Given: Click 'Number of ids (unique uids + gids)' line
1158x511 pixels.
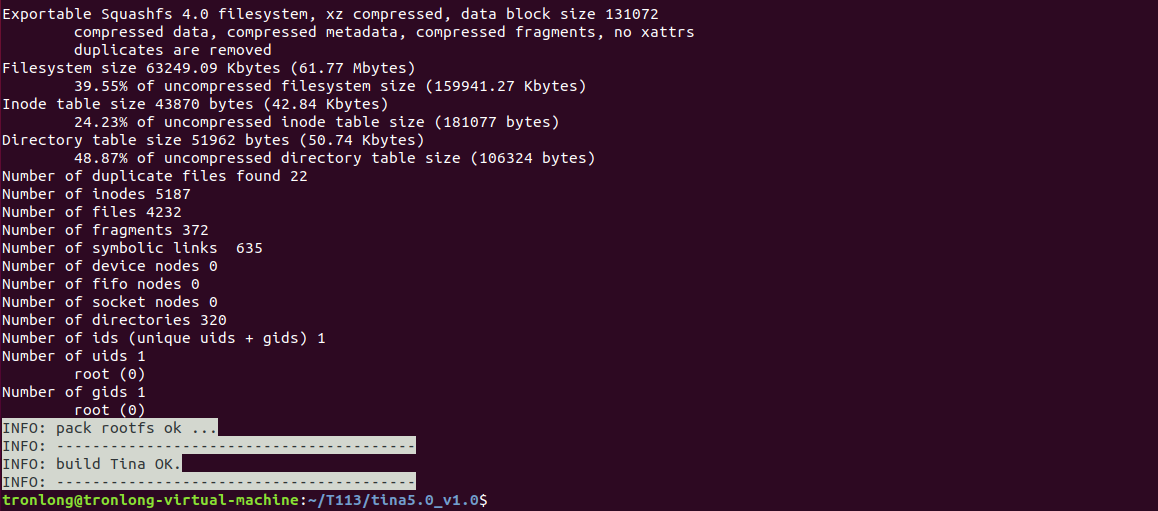Looking at the screenshot, I should tap(164, 338).
